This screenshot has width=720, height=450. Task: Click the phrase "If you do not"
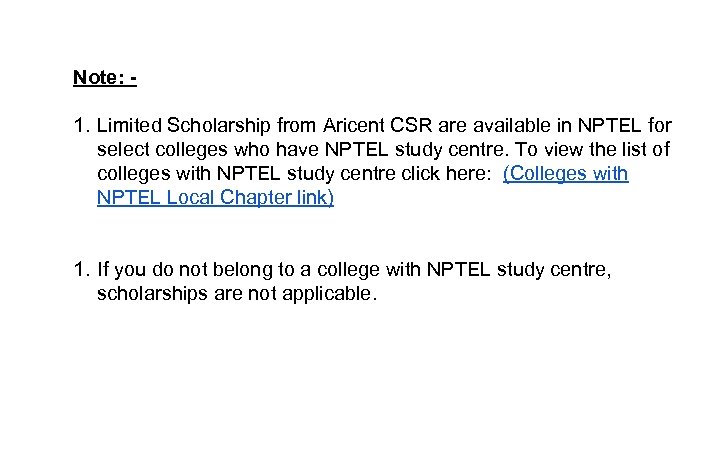(154, 270)
